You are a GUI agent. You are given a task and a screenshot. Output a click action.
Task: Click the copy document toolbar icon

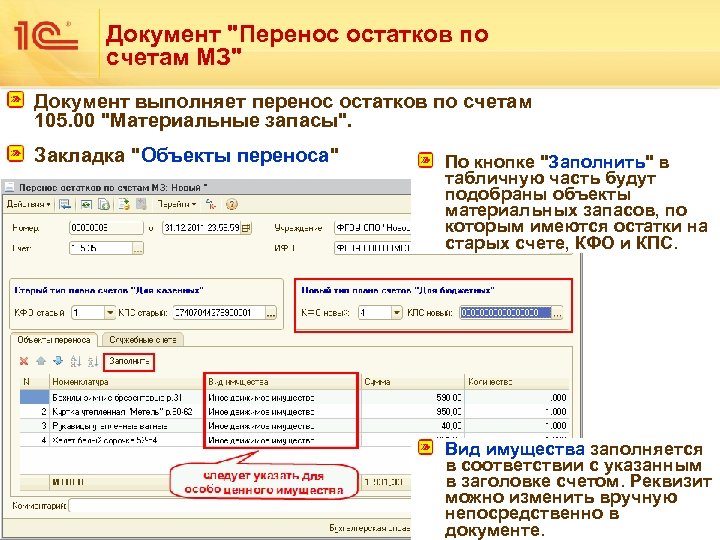tap(104, 204)
